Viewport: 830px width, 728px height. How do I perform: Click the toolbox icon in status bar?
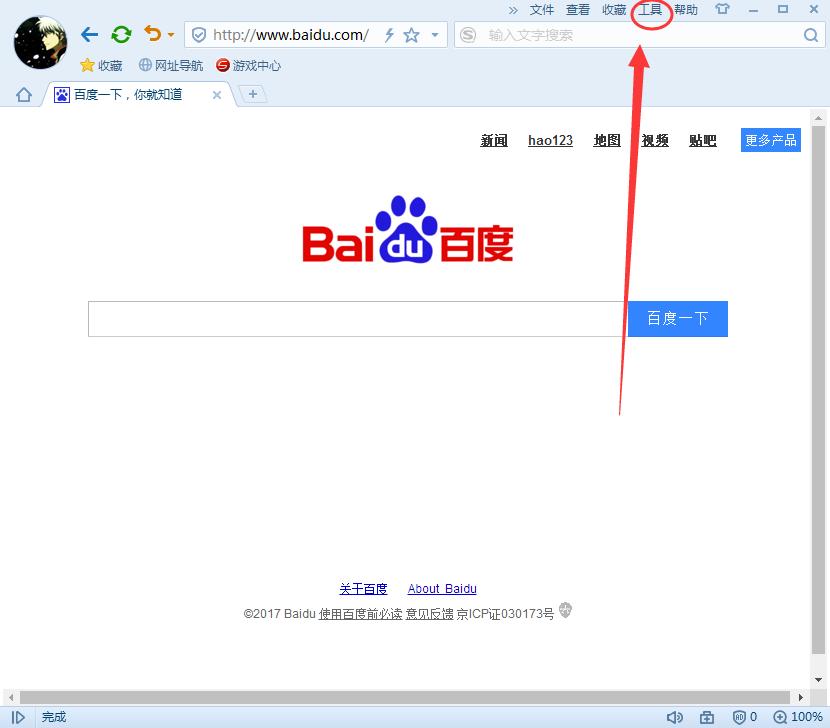(707, 717)
